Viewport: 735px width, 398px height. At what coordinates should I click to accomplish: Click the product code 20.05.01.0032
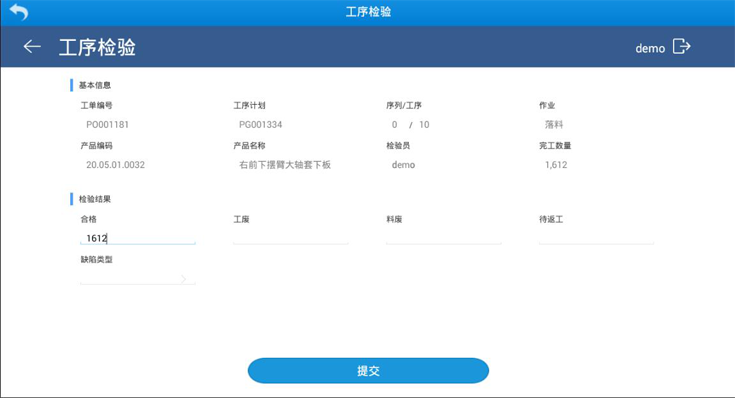(115, 165)
